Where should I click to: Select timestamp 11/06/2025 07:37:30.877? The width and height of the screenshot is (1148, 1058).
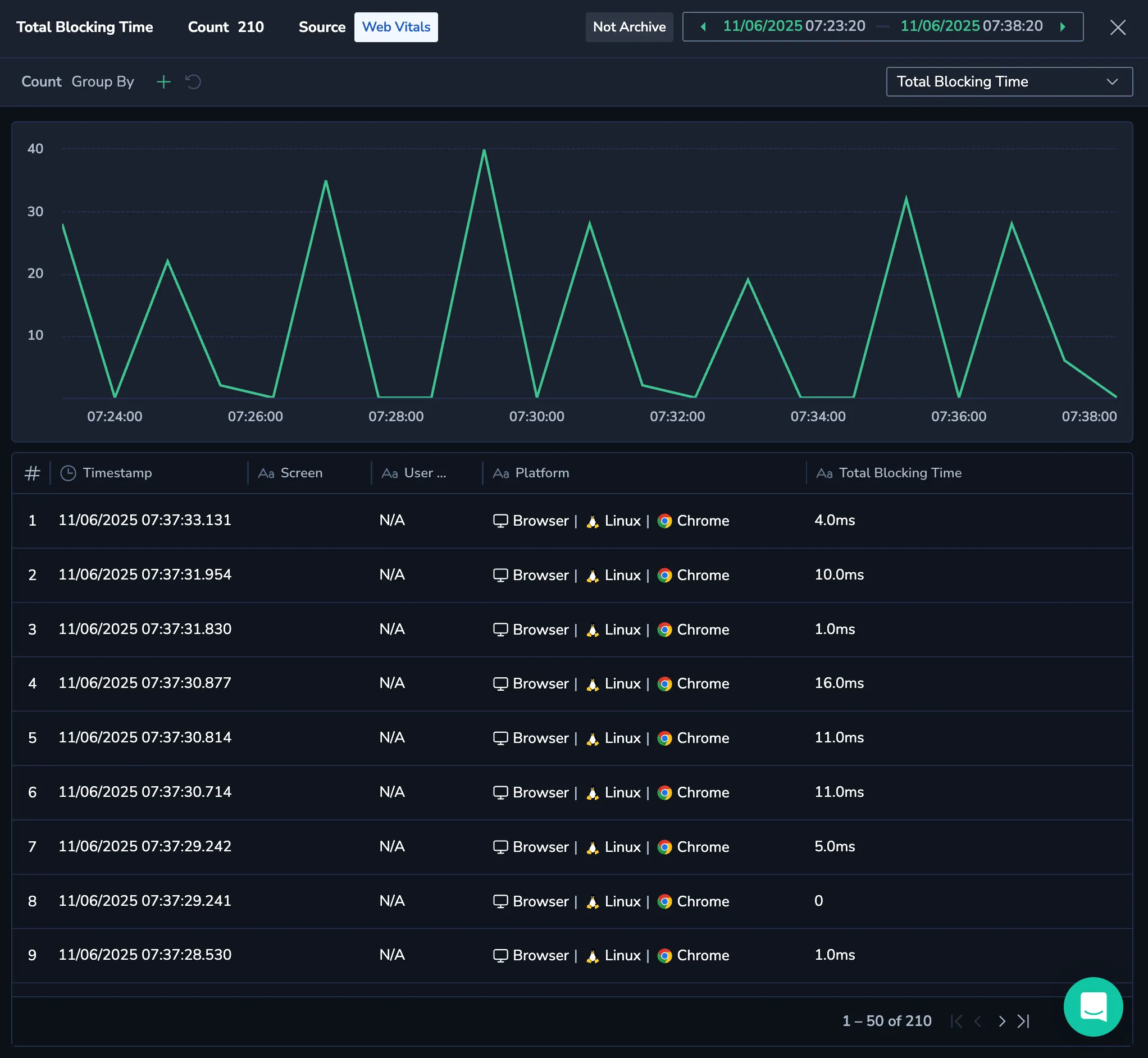coord(145,683)
